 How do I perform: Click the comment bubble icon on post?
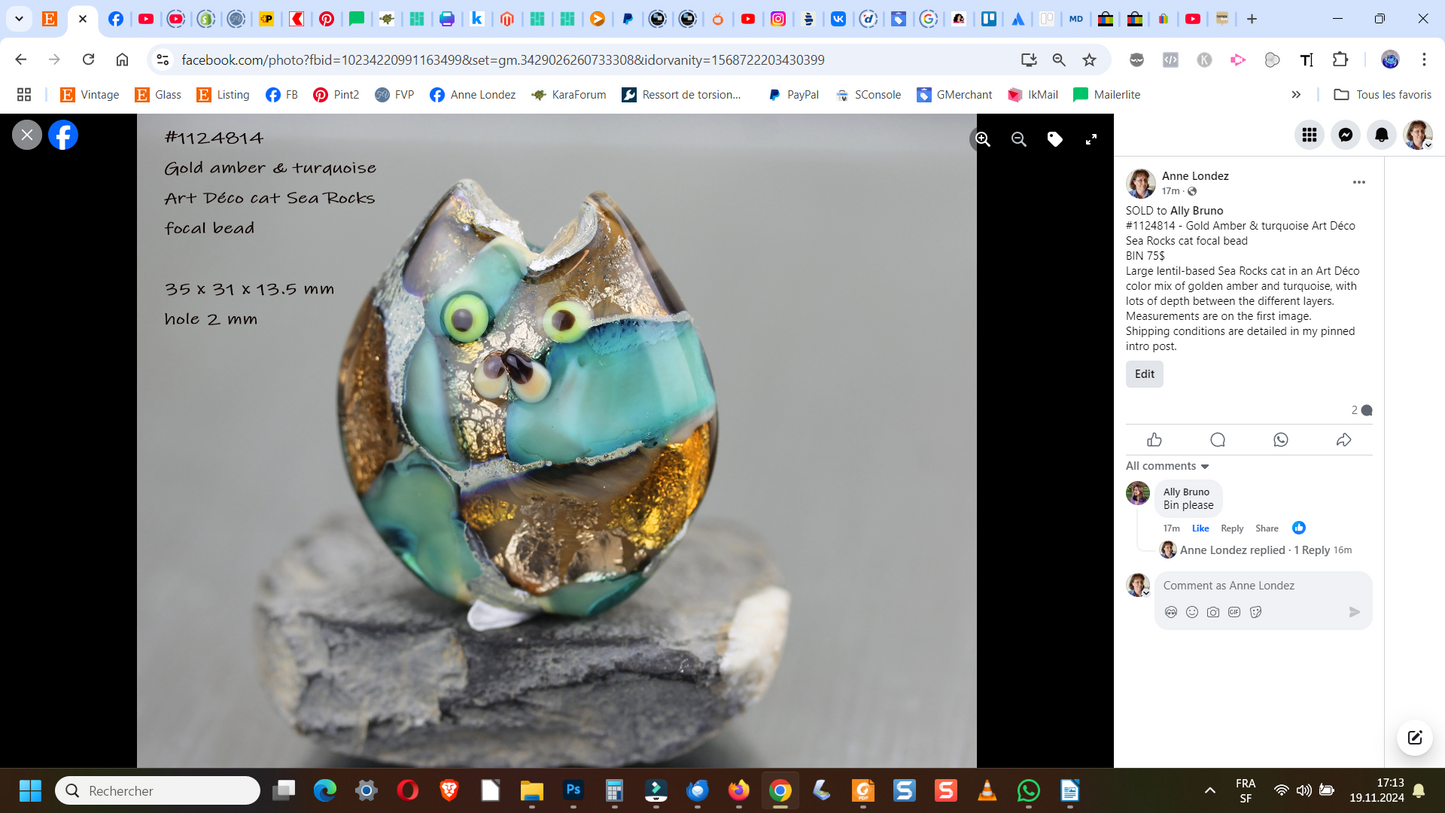(1218, 440)
